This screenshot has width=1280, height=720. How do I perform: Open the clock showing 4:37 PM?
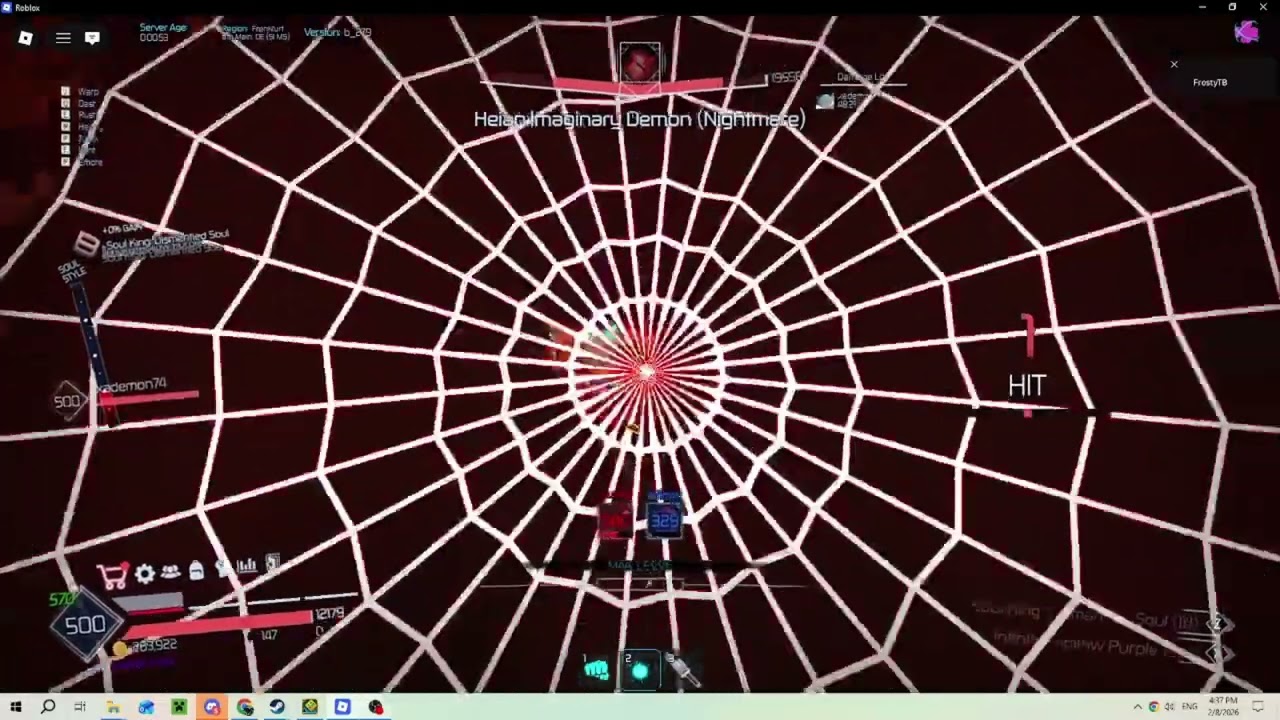coord(1223,706)
